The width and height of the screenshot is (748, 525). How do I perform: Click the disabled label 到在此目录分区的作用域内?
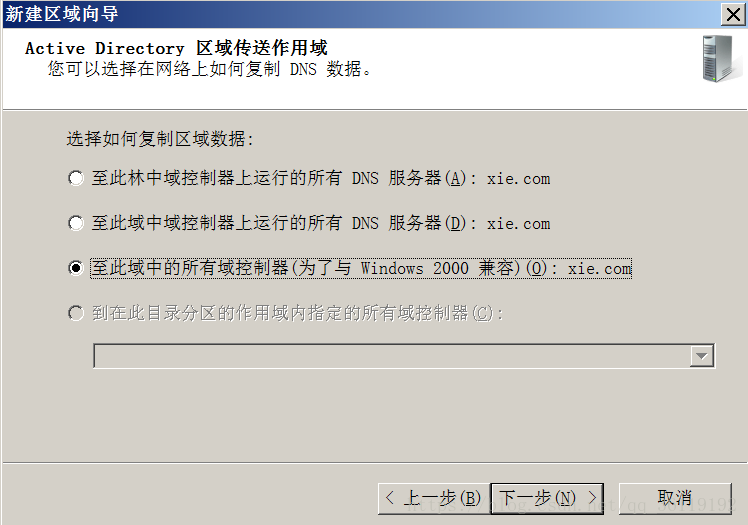coord(297,313)
